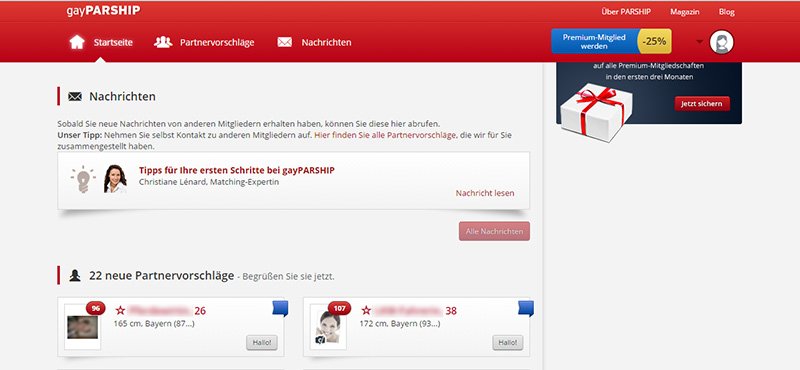Viewport: 800px width, 370px height.
Task: Open blurred profile photo of 26-year-old
Action: pos(83,327)
